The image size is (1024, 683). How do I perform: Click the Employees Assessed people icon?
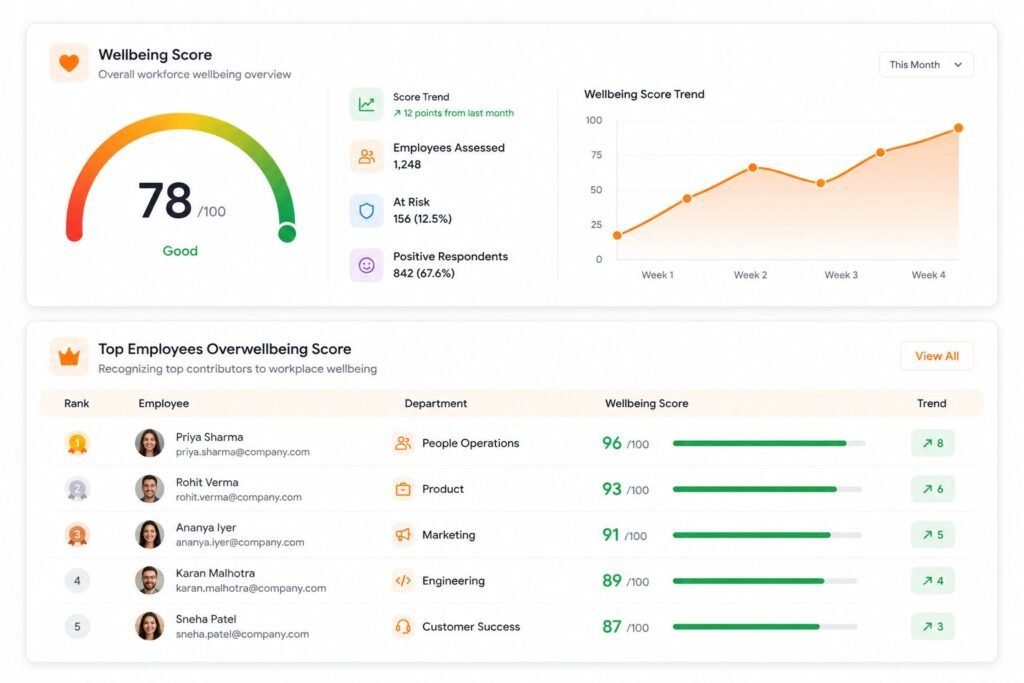point(366,157)
